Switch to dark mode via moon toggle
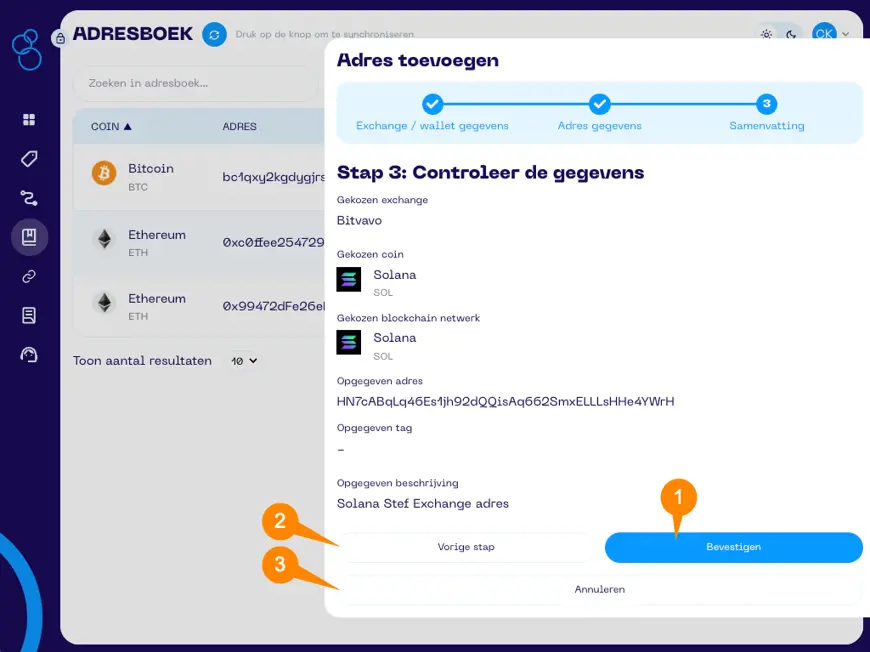The height and width of the screenshot is (652, 870). [791, 33]
